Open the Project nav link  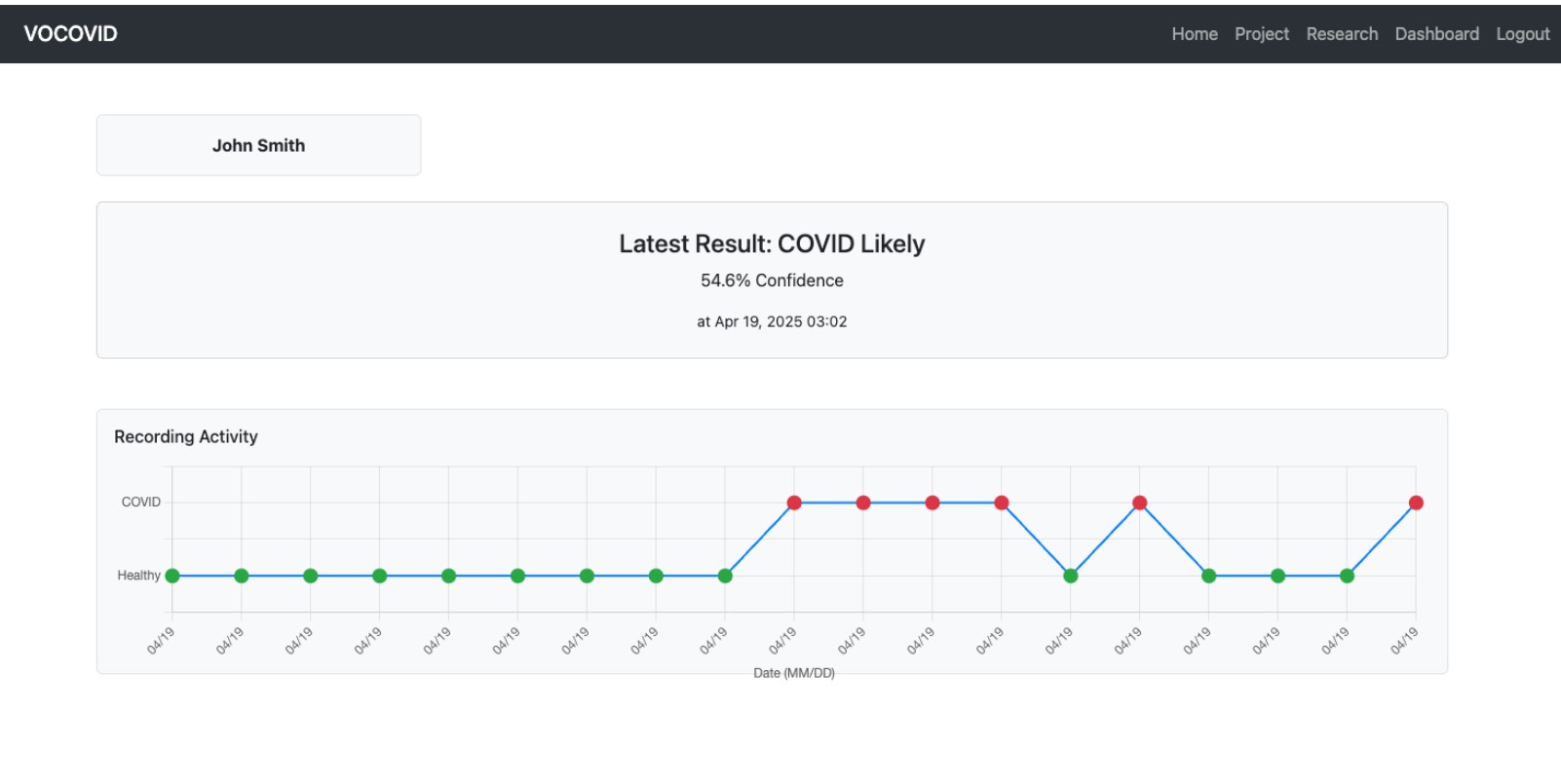click(1261, 34)
